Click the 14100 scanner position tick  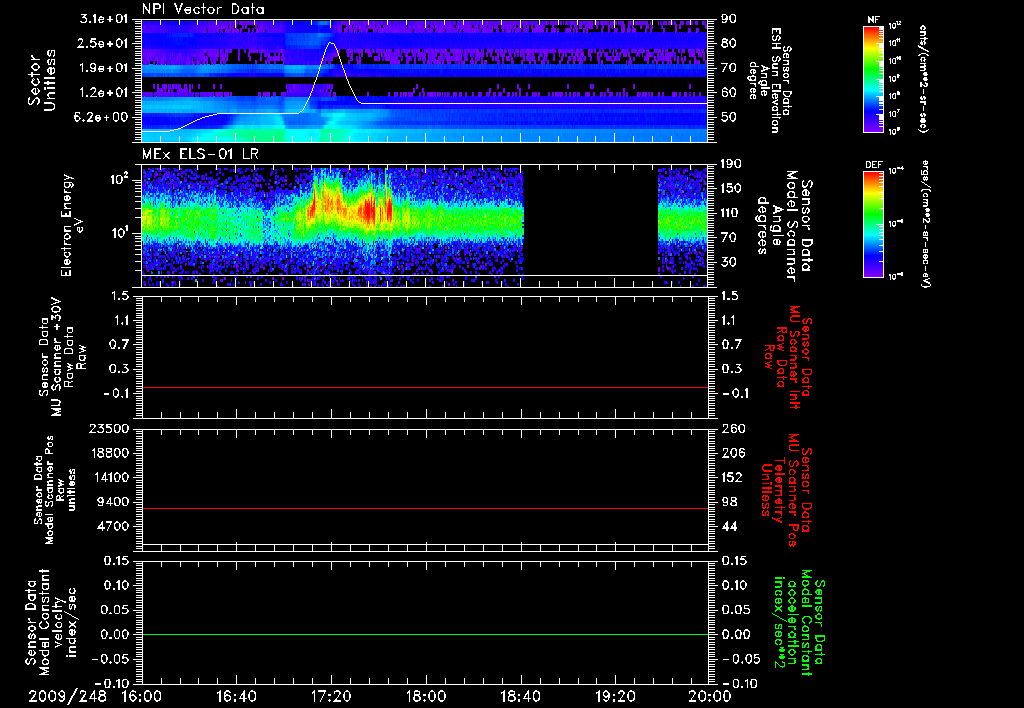tap(109, 477)
